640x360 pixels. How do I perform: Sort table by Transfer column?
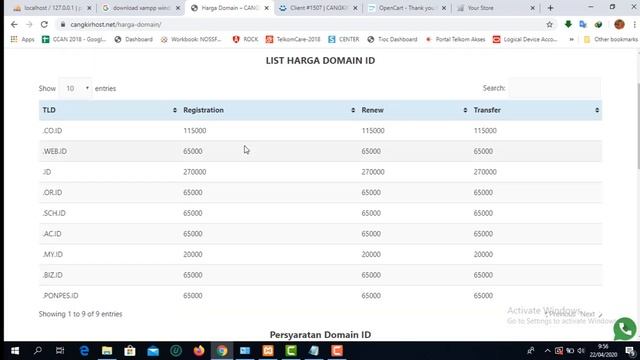(536, 110)
